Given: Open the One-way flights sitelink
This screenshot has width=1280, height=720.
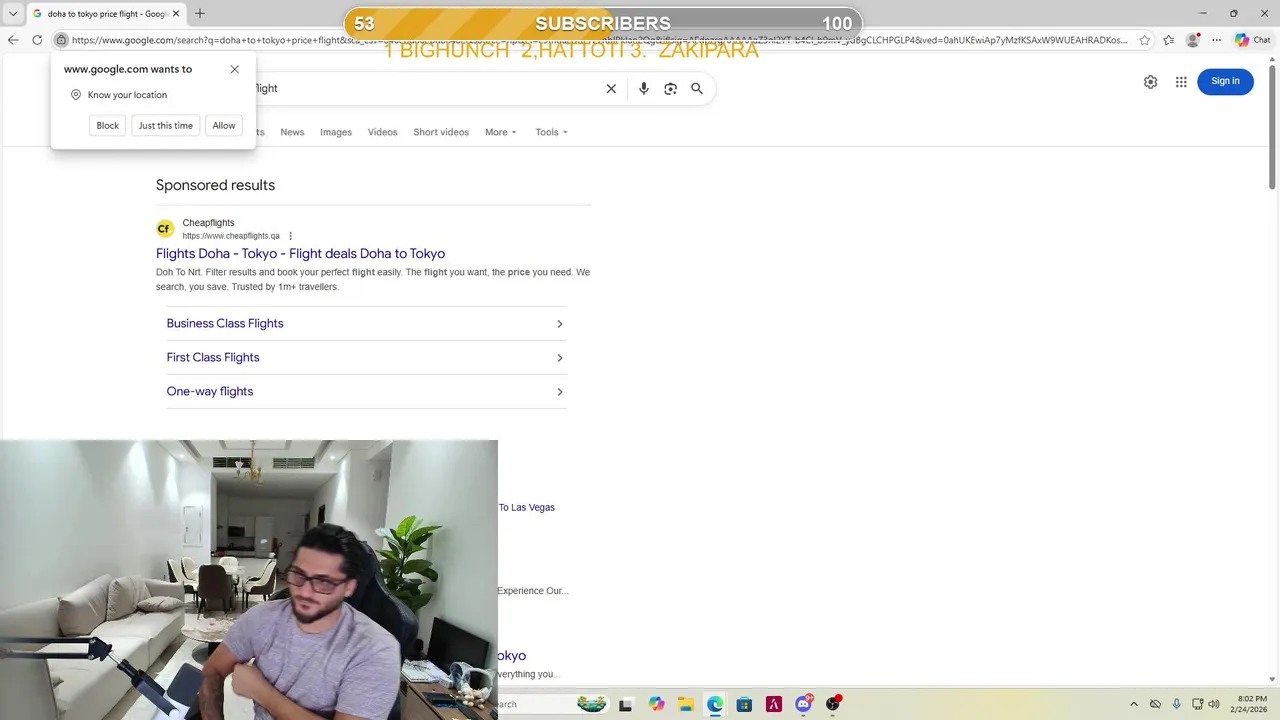Looking at the screenshot, I should pyautogui.click(x=210, y=391).
